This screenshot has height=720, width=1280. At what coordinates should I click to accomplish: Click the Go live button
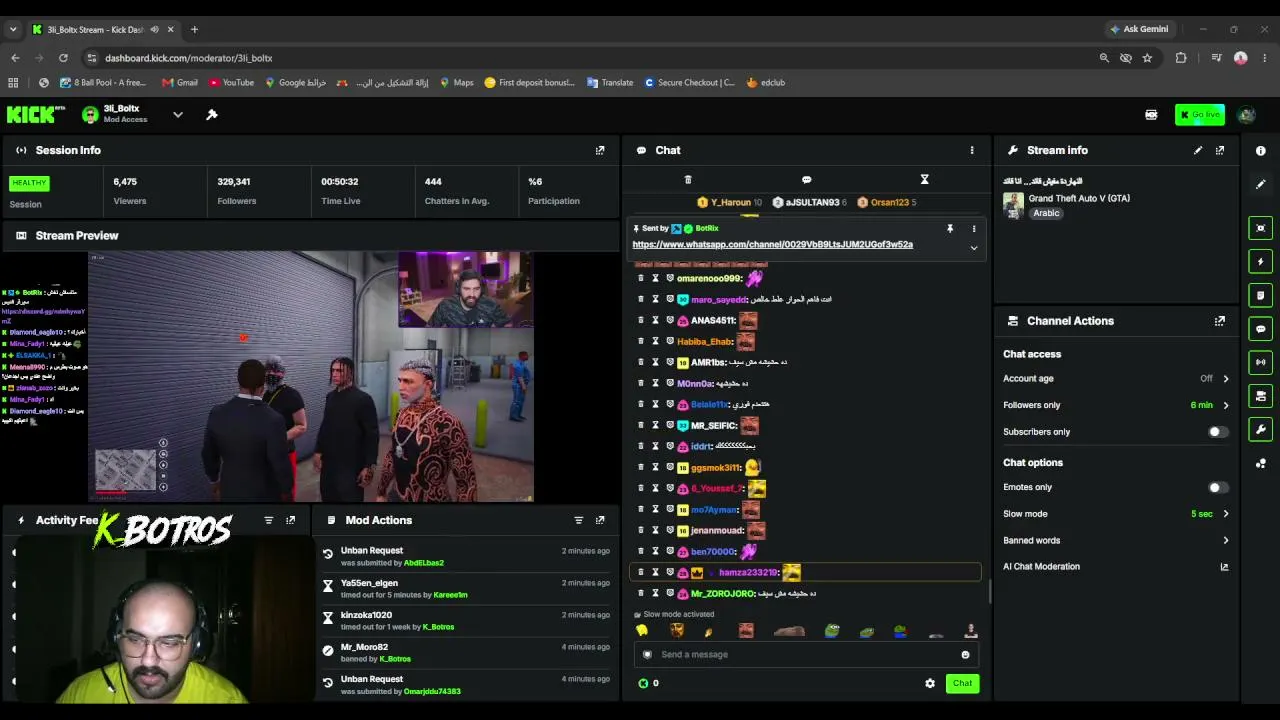1199,115
